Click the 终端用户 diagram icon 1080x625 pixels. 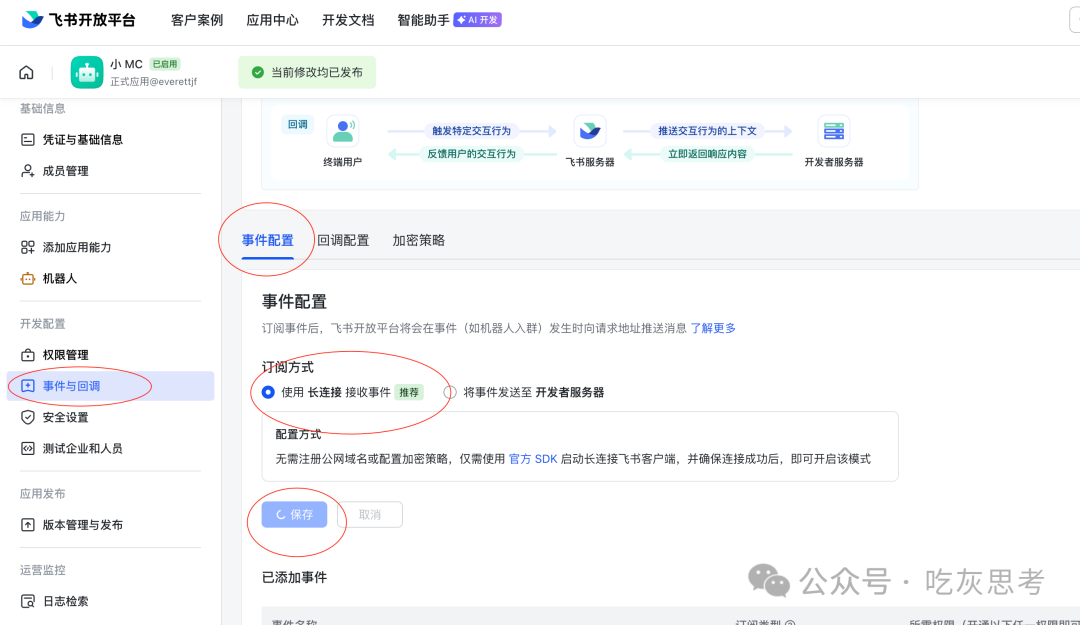pyautogui.click(x=342, y=131)
